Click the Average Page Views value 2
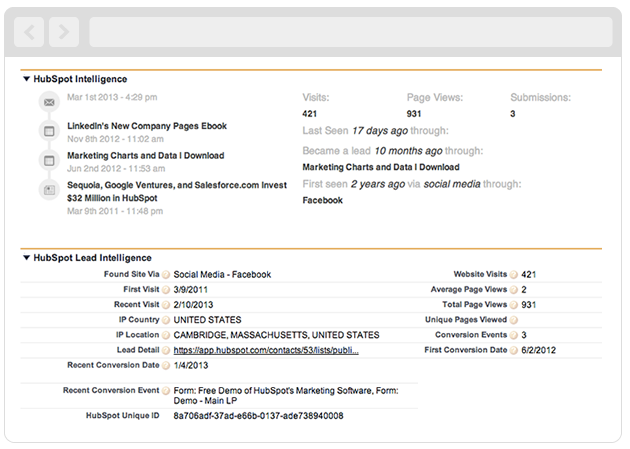The image size is (630, 449). click(x=524, y=290)
